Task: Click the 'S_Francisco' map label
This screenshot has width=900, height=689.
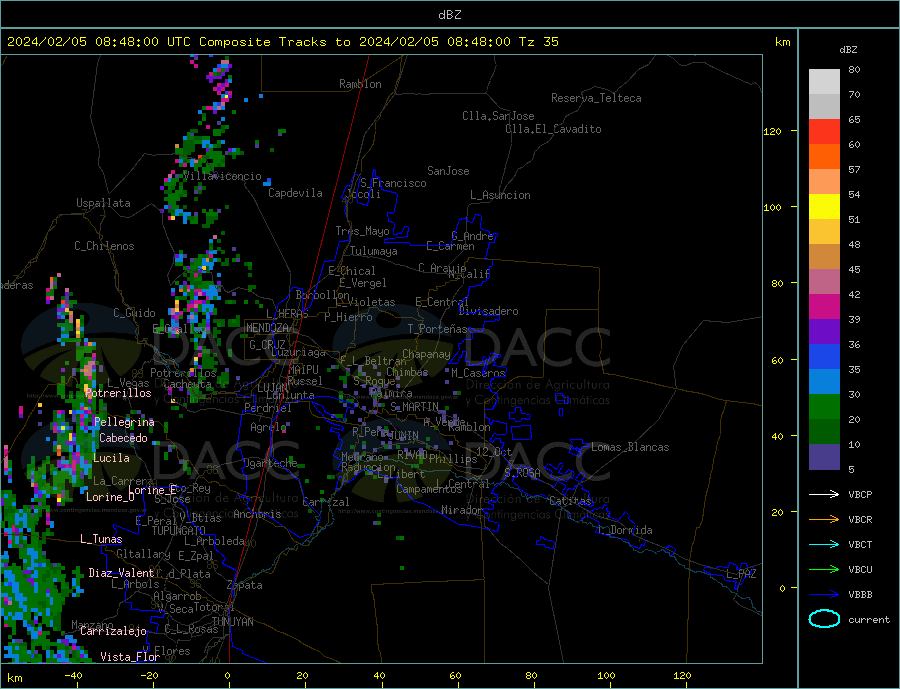Action: coord(393,183)
